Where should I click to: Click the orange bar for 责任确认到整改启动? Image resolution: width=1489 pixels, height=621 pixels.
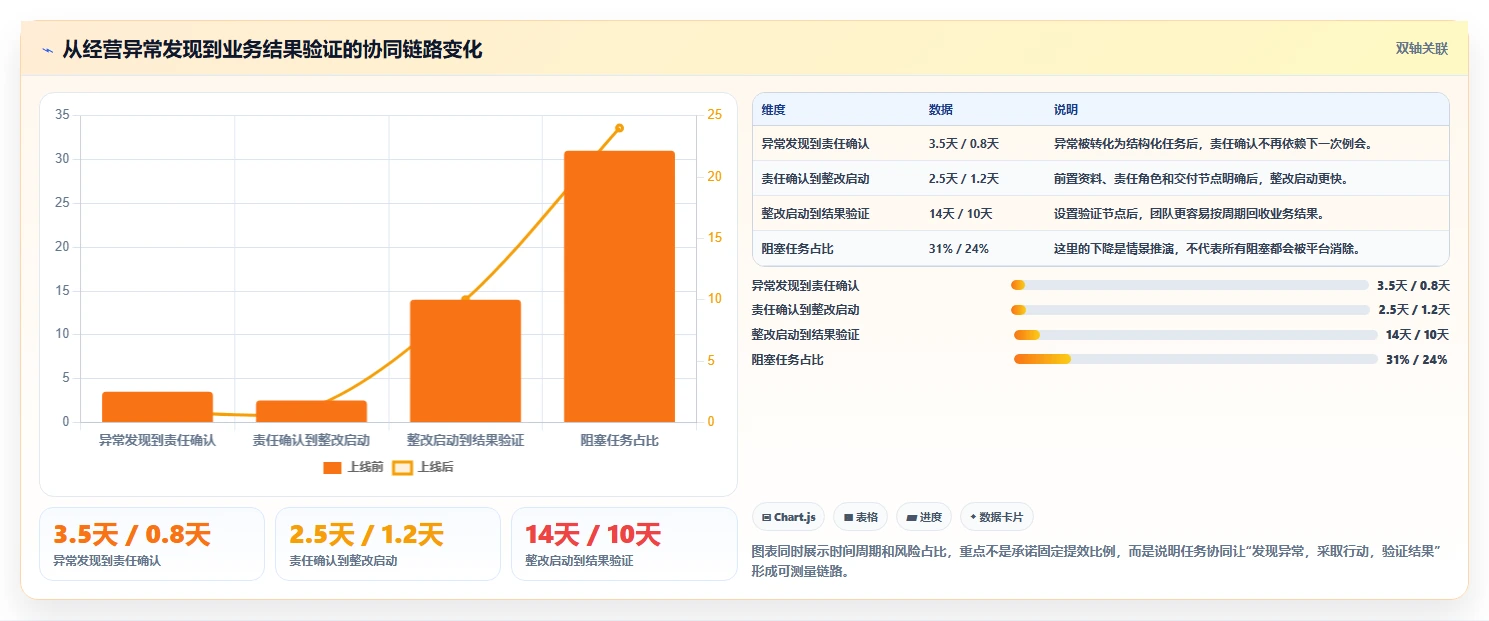[x=311, y=411]
